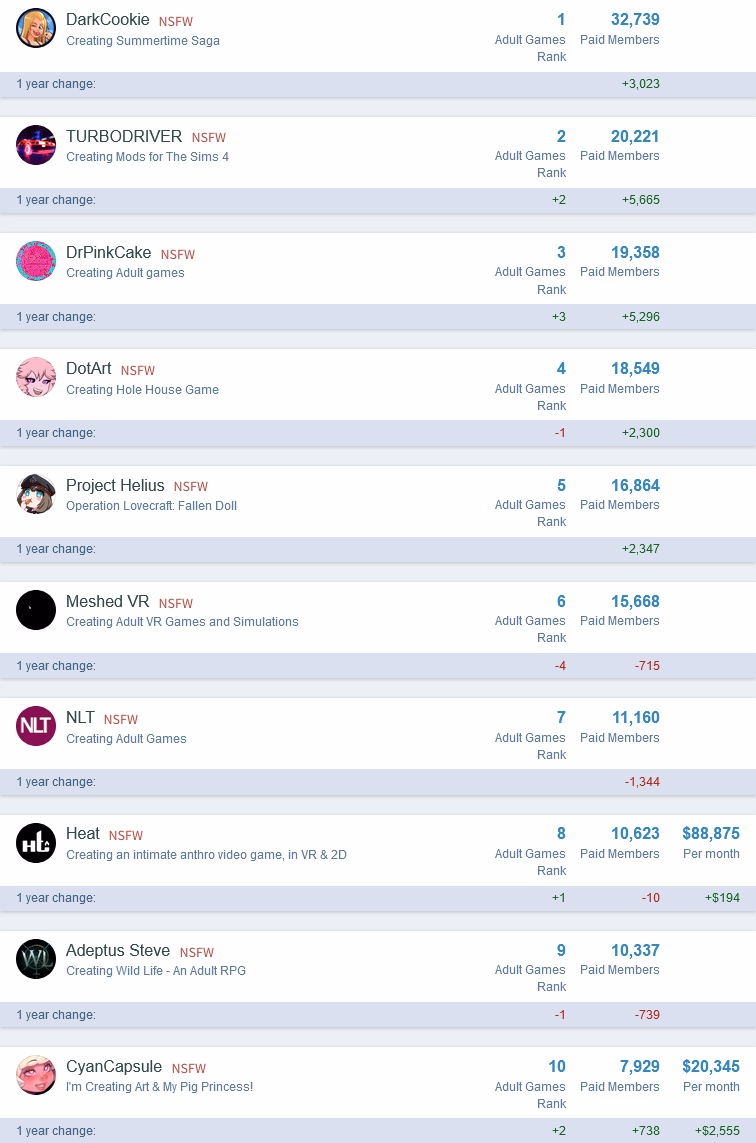This screenshot has width=756, height=1143.
Task: Click the black Meshed VR avatar
Action: point(36,610)
